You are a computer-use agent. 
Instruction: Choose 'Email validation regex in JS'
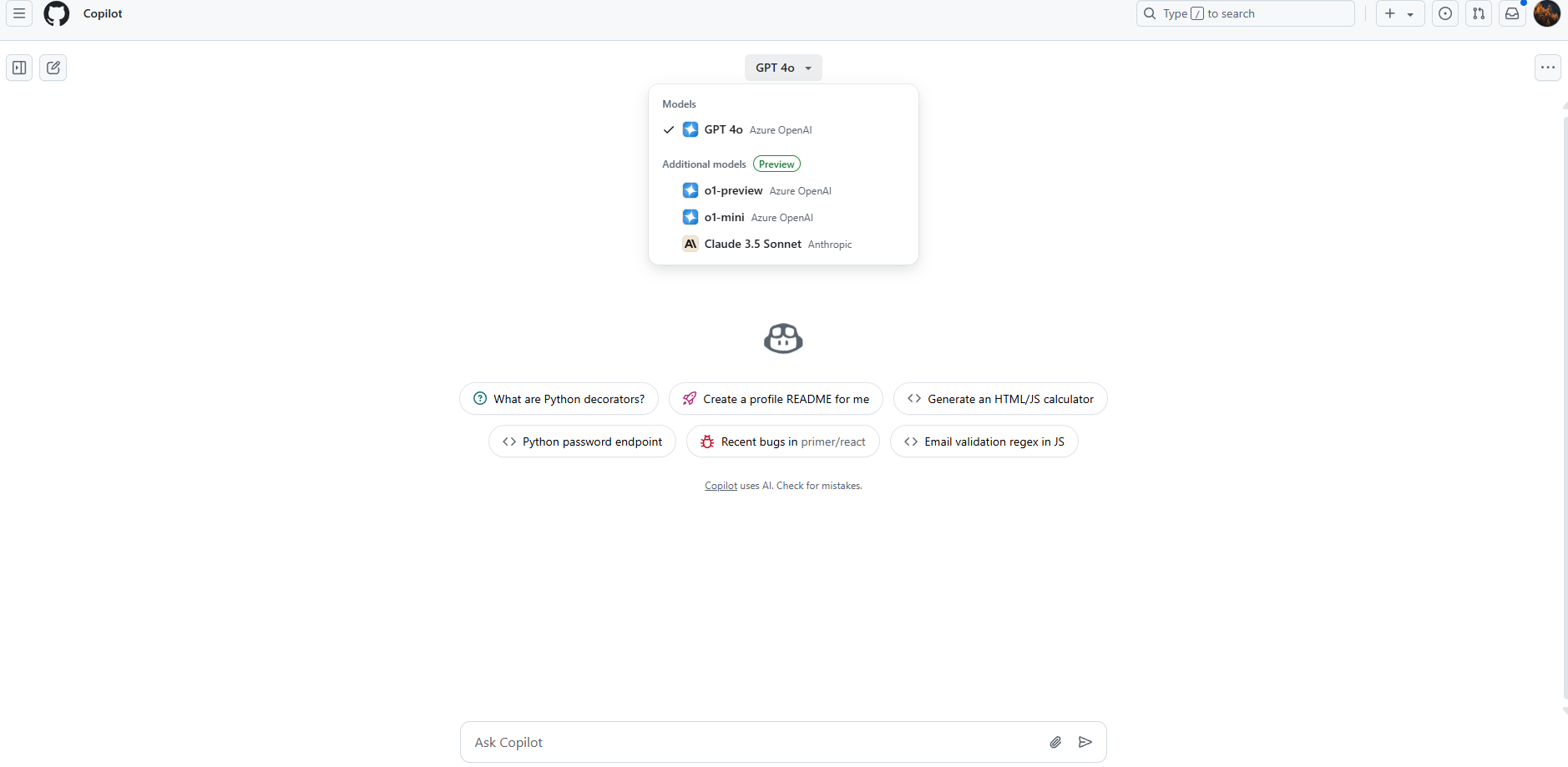(x=984, y=442)
